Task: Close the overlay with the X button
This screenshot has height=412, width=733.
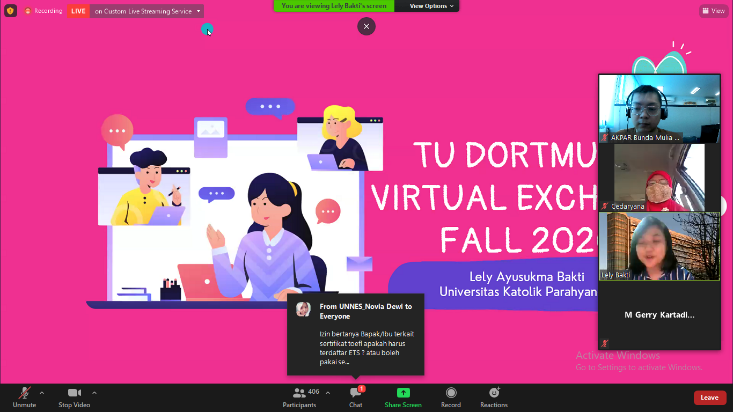Action: point(366,27)
